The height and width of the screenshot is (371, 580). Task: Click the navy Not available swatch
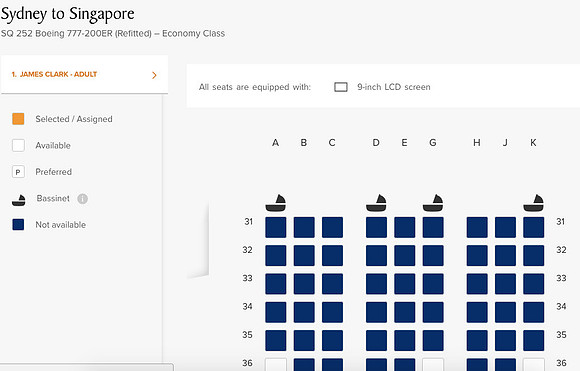tap(18, 225)
